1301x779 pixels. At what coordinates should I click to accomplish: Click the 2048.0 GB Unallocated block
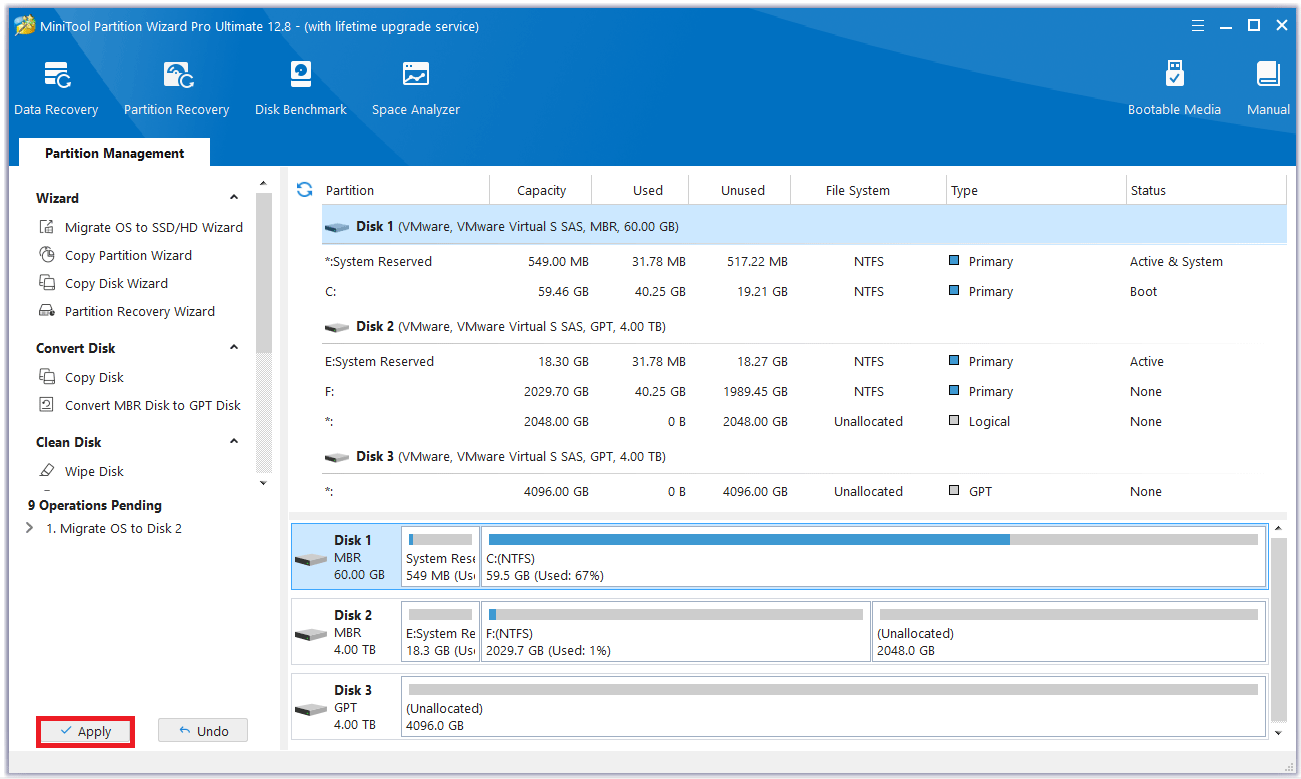(x=1069, y=632)
